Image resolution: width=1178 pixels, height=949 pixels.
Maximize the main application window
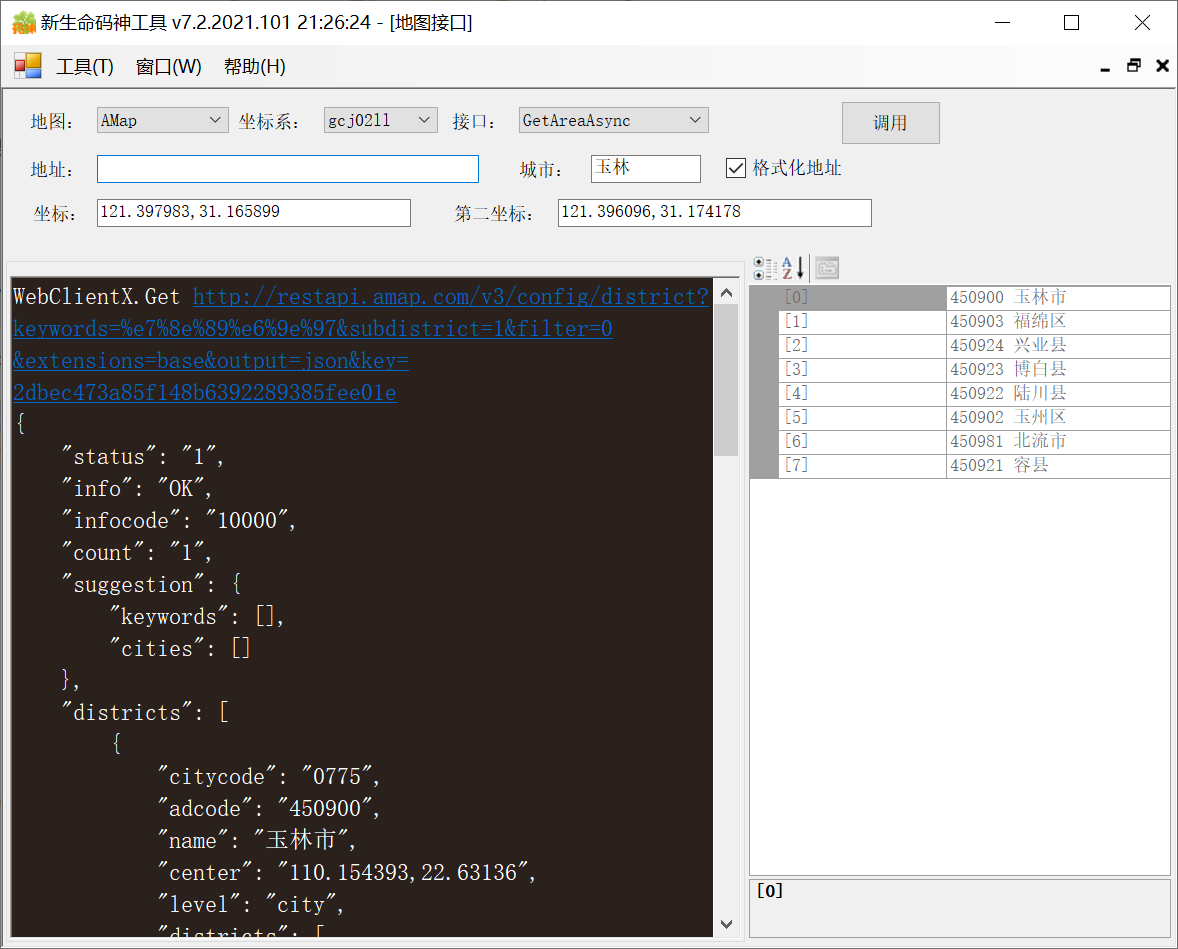1072,23
